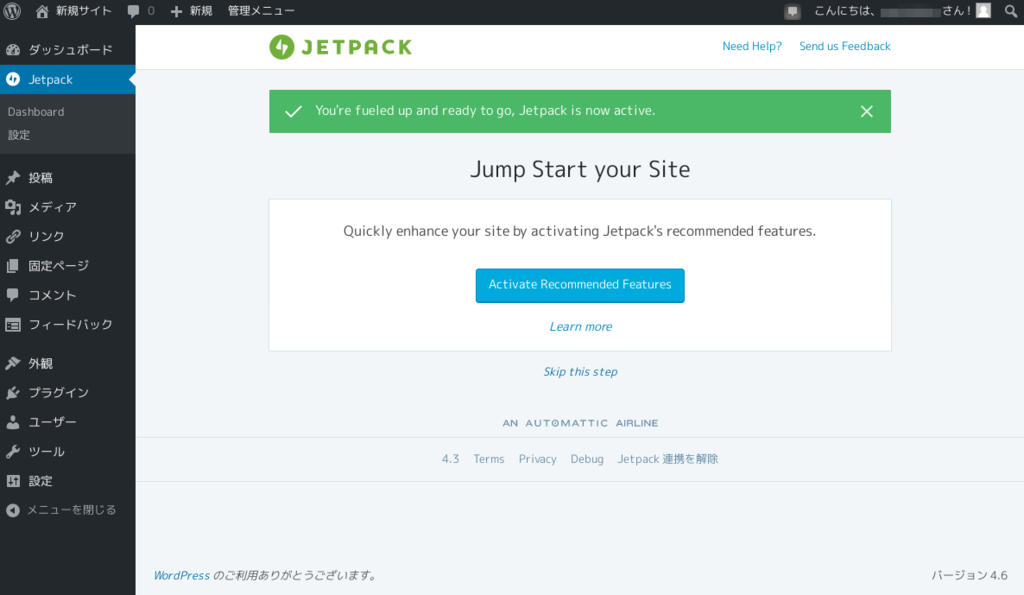Click the リンク chain icon
The height and width of the screenshot is (595, 1024).
click(13, 236)
